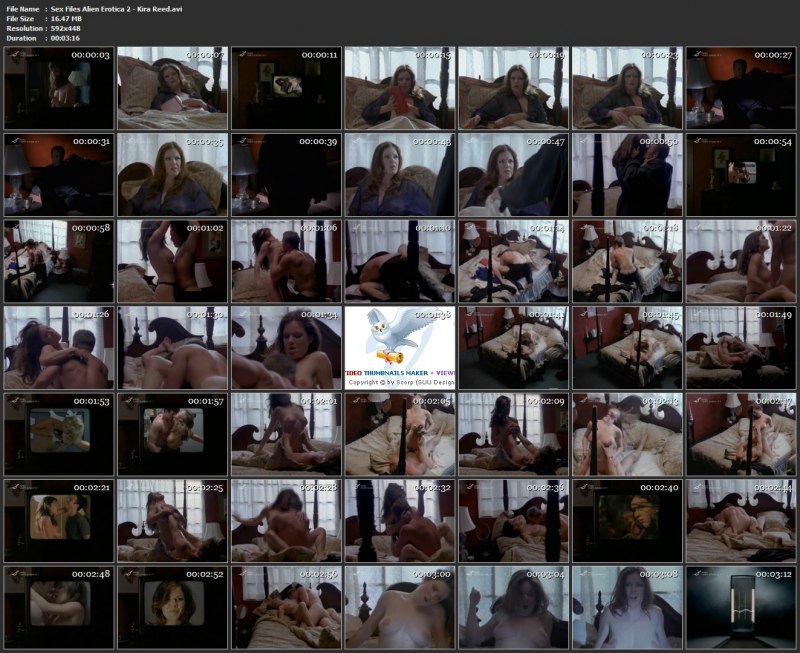Open the thumbnail at timestamp 00:00:03
800x653 pixels.
[58, 86]
